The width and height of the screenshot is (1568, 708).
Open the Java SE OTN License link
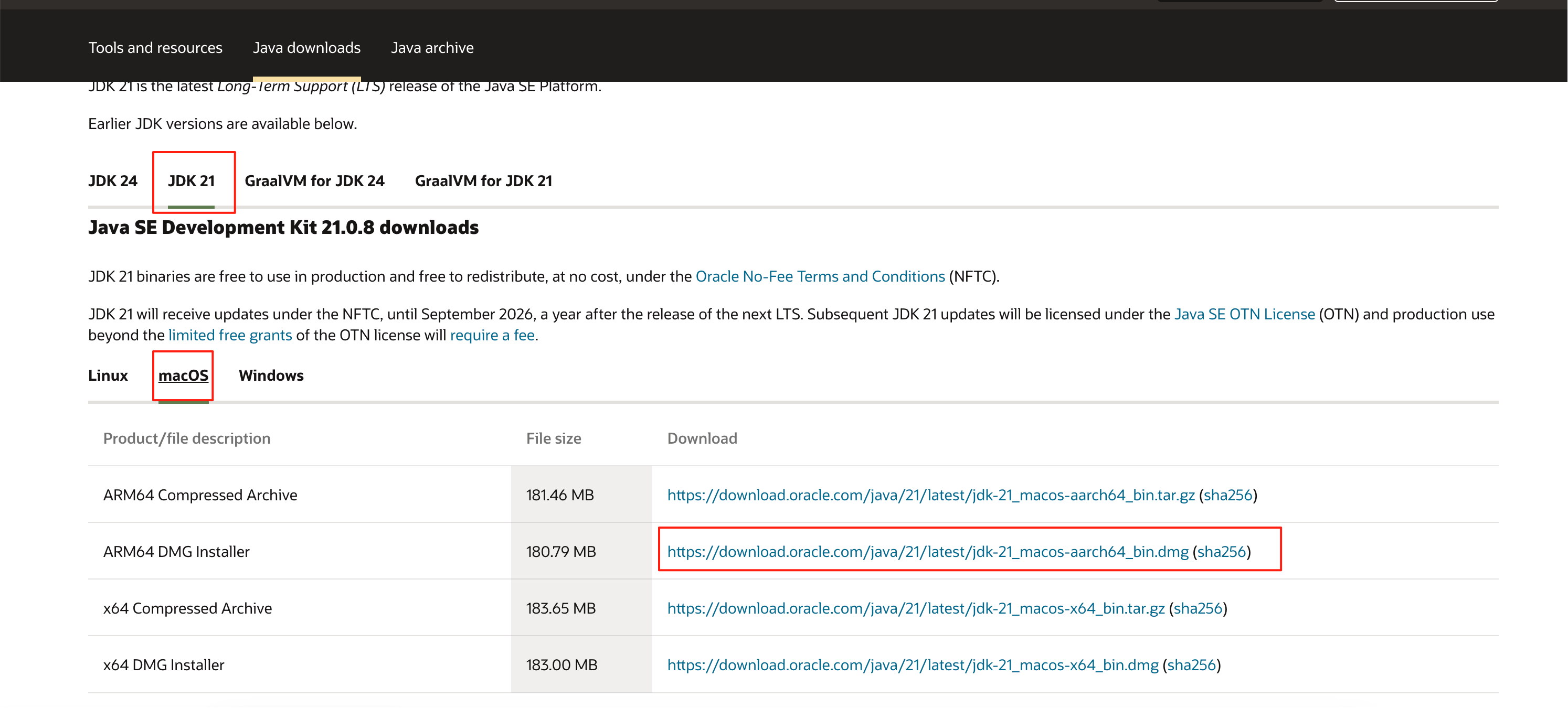click(1244, 314)
